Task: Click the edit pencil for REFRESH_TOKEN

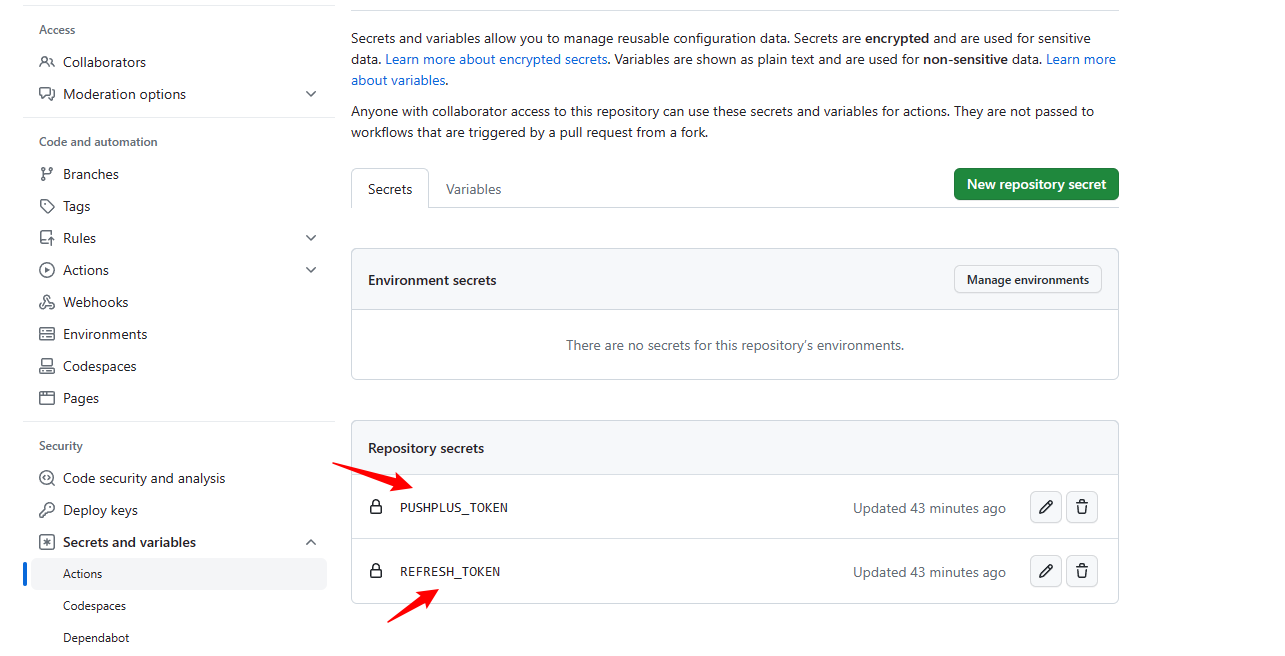Action: click(x=1045, y=571)
